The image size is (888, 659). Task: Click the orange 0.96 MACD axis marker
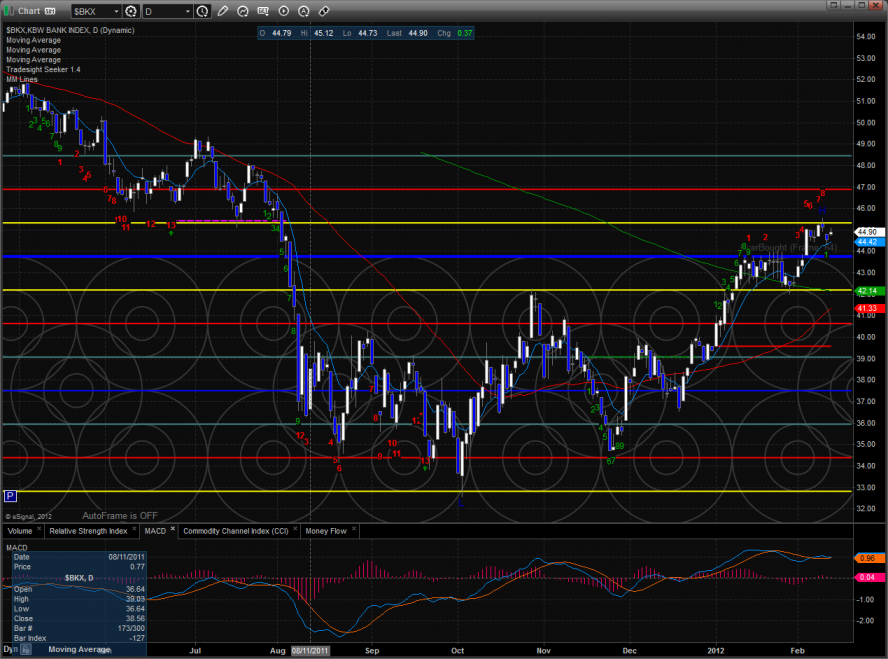(867, 558)
